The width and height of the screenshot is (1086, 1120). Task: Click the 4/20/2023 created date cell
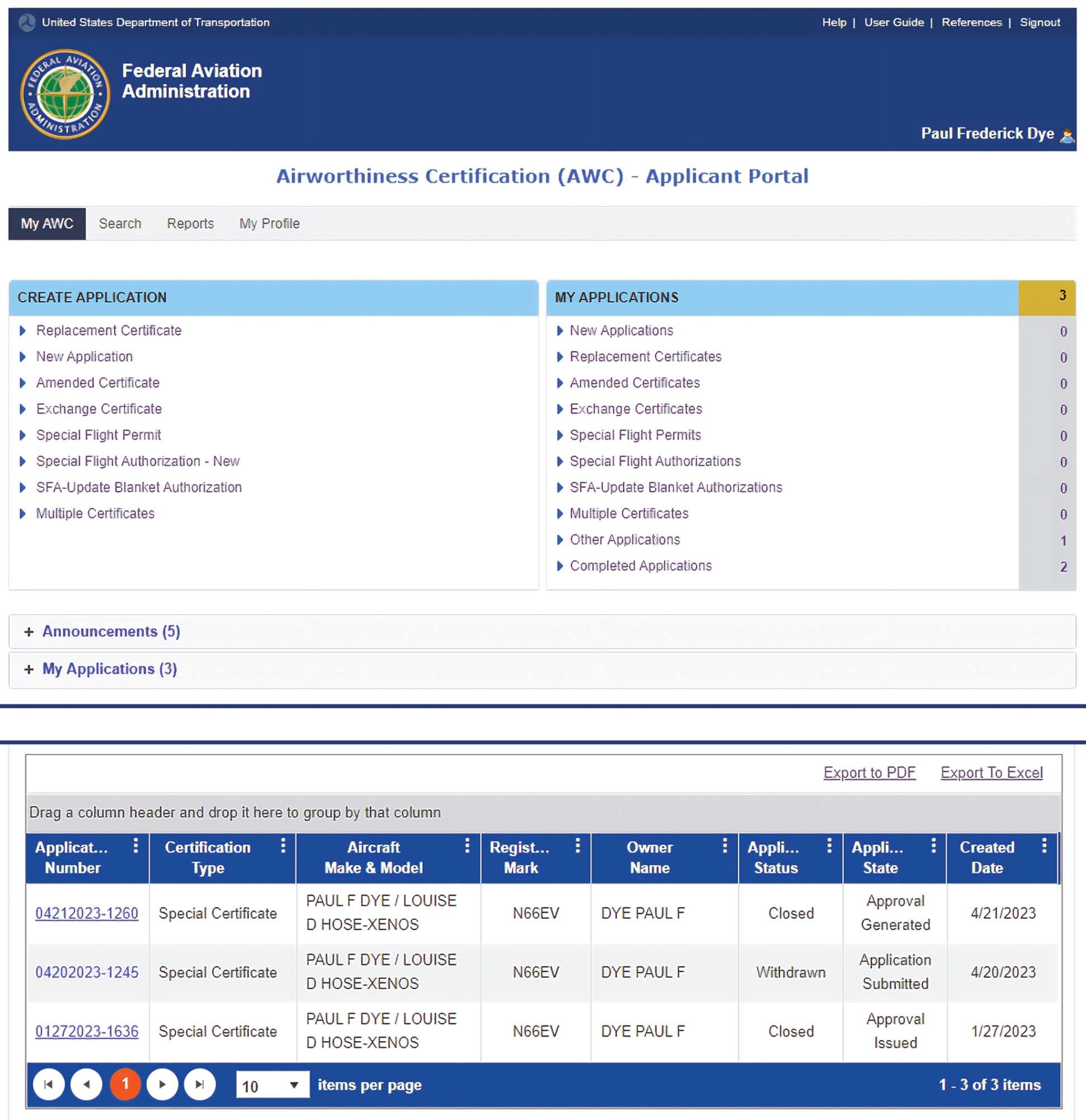pyautogui.click(x=1003, y=973)
